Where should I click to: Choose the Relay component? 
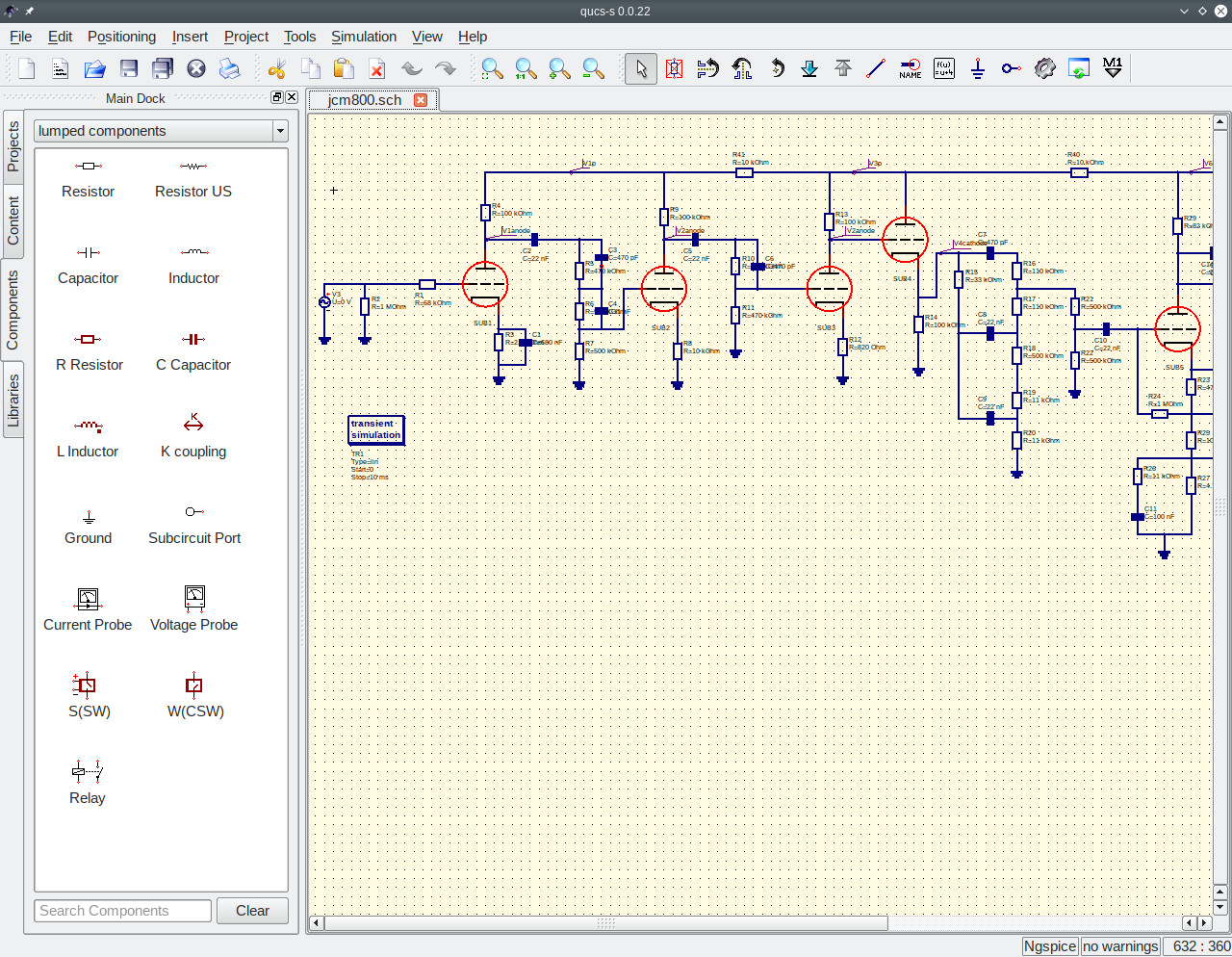click(88, 782)
